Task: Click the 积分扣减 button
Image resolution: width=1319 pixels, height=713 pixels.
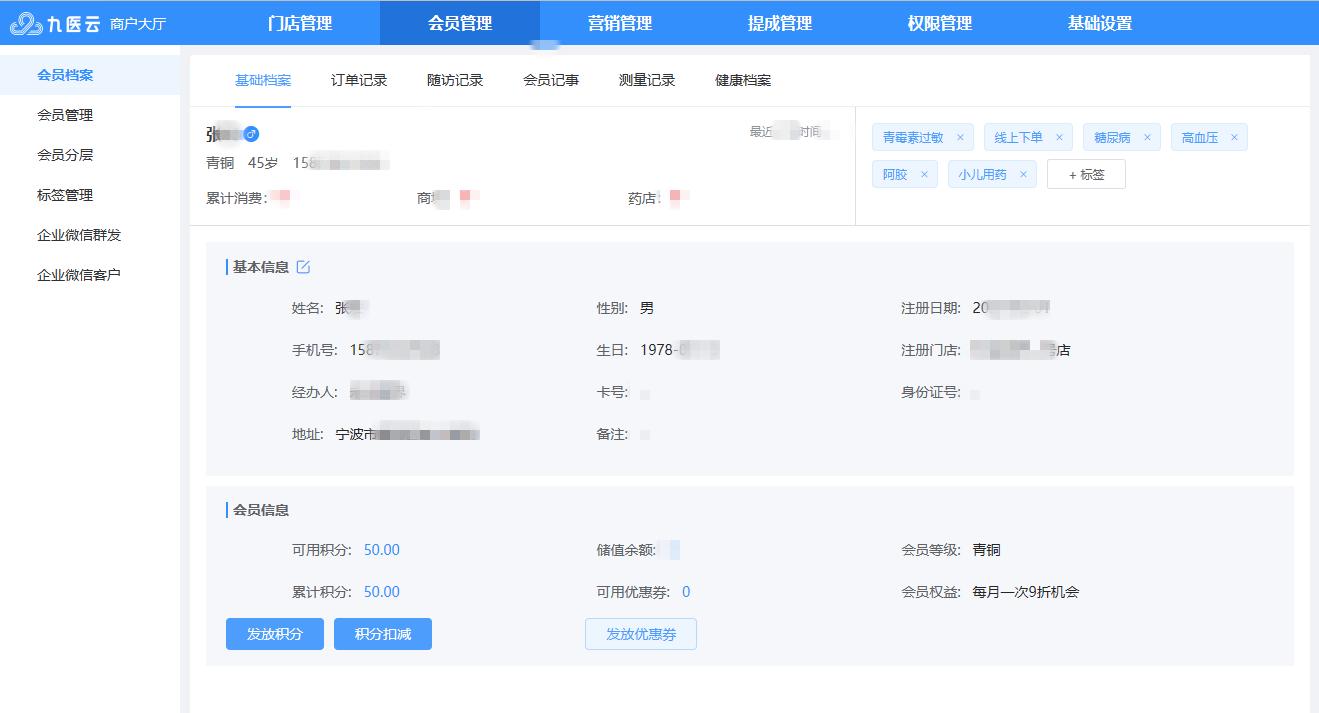Action: (382, 633)
